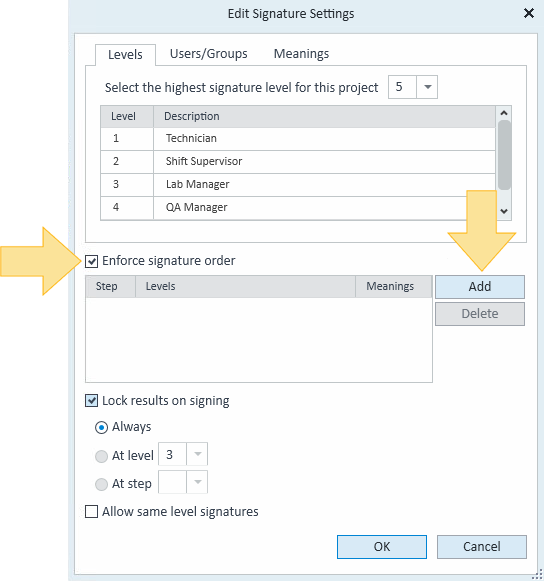544x581 pixels.
Task: Expand the At step dropdown
Action: [198, 482]
